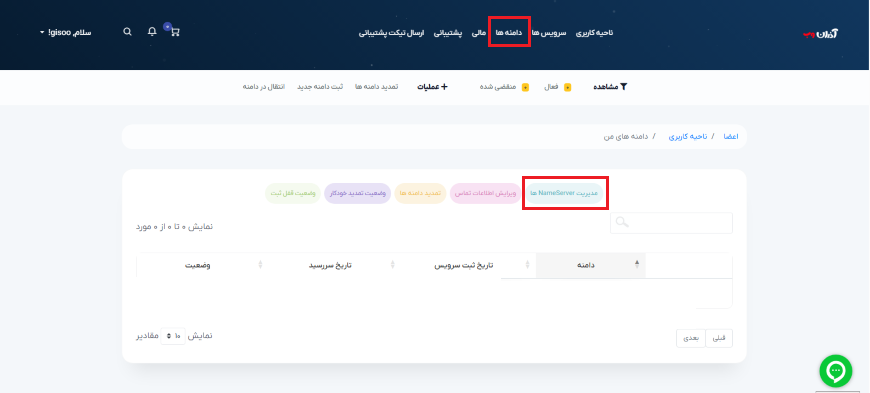
Task: Click the orange «تمدید دامنه ها» pill
Action: [x=420, y=193]
